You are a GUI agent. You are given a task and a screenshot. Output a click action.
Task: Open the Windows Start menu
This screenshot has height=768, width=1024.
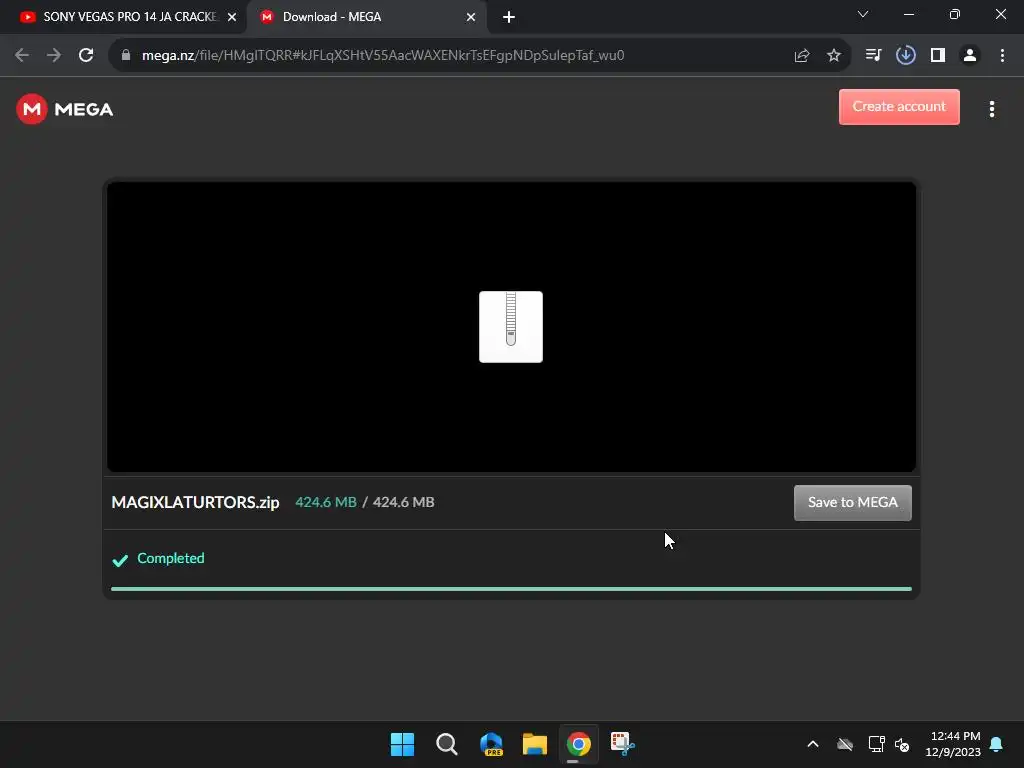(x=402, y=744)
